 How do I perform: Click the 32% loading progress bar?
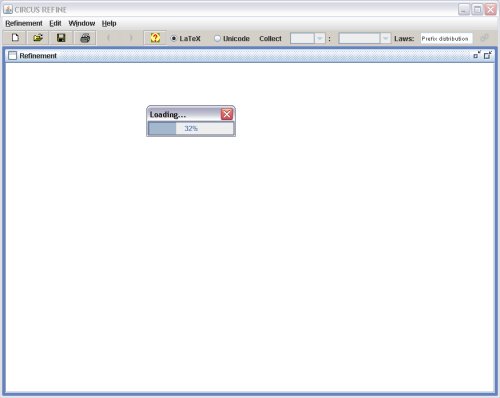click(191, 129)
